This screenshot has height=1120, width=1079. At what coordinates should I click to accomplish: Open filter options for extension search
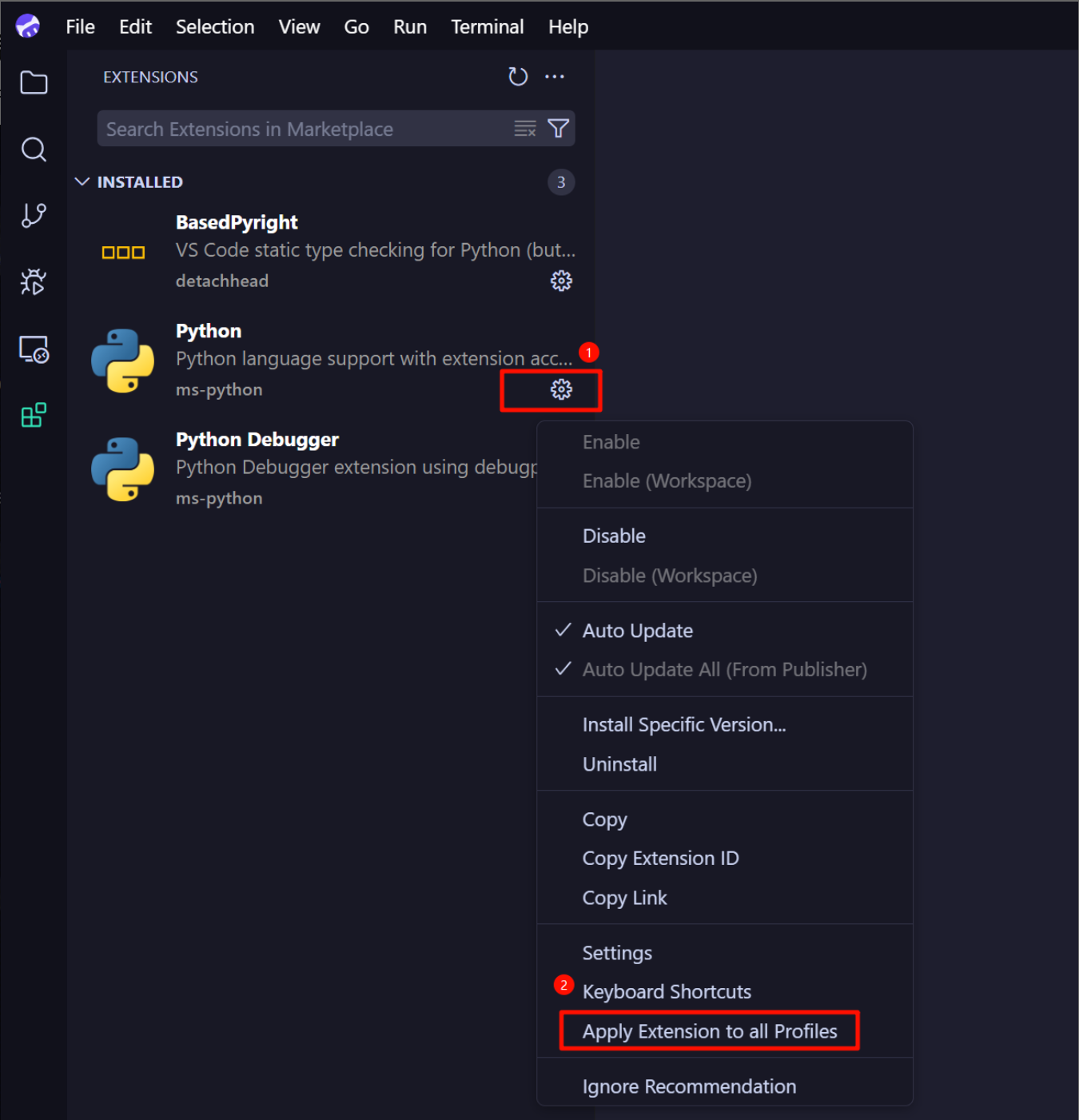(x=558, y=128)
